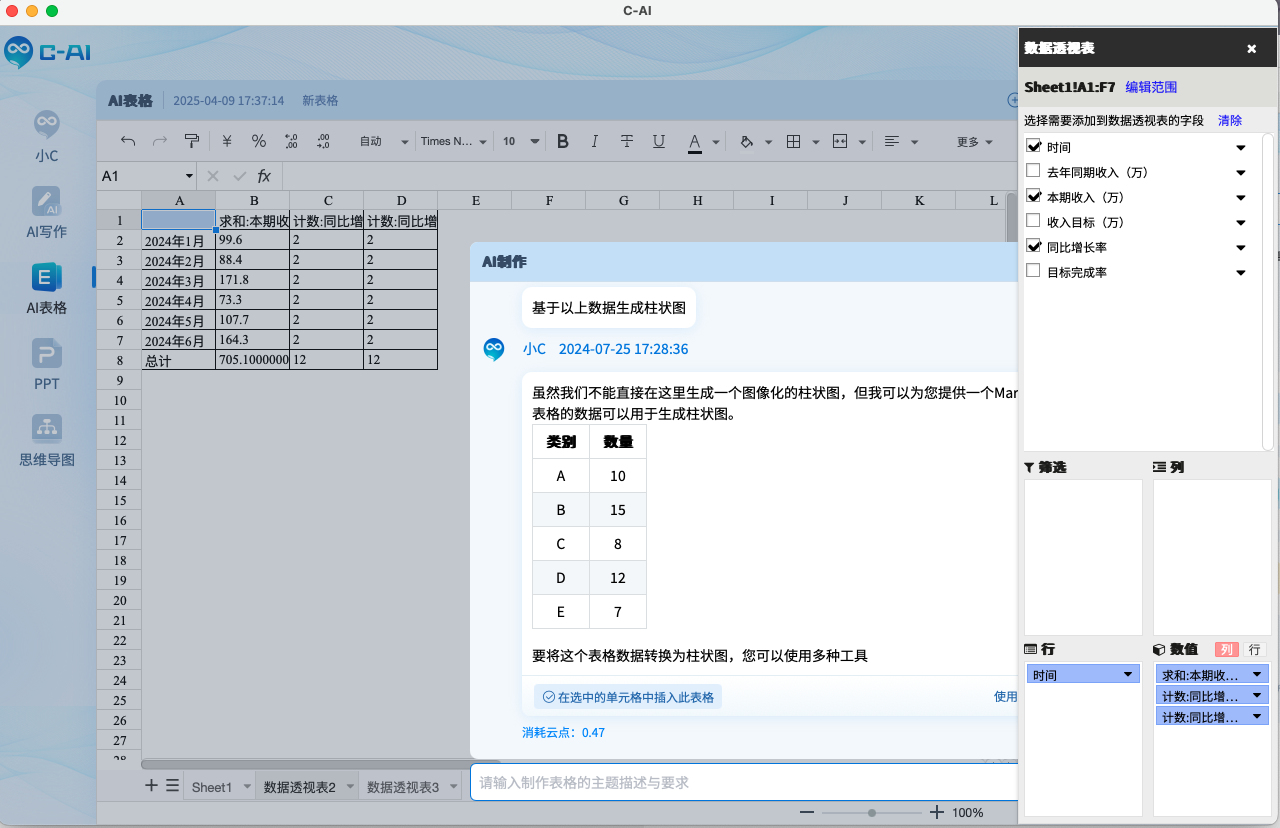Toggle strikethrough formatting

(x=627, y=141)
